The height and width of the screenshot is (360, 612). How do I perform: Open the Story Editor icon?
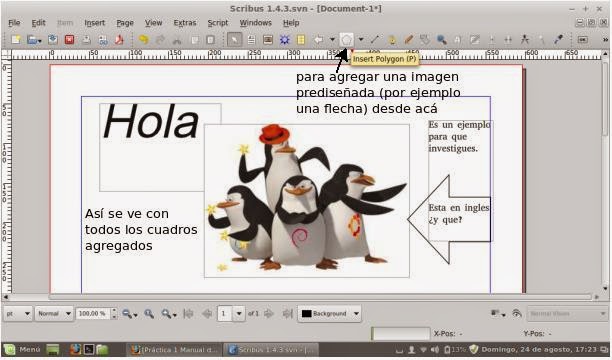[475, 39]
